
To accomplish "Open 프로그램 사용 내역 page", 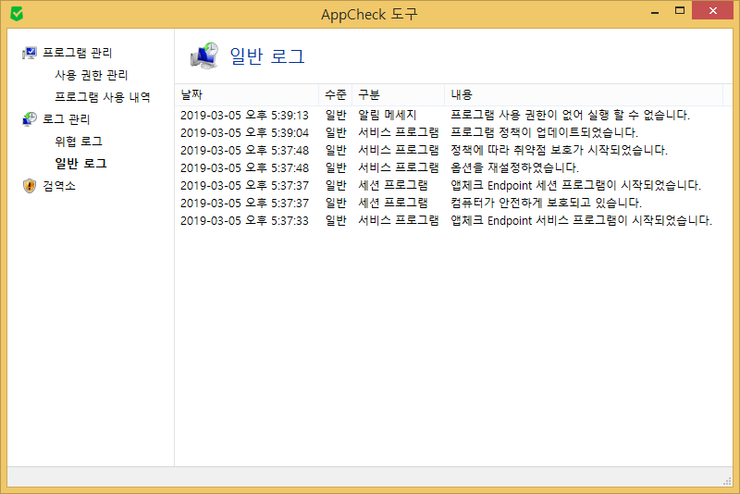I will (x=102, y=97).
